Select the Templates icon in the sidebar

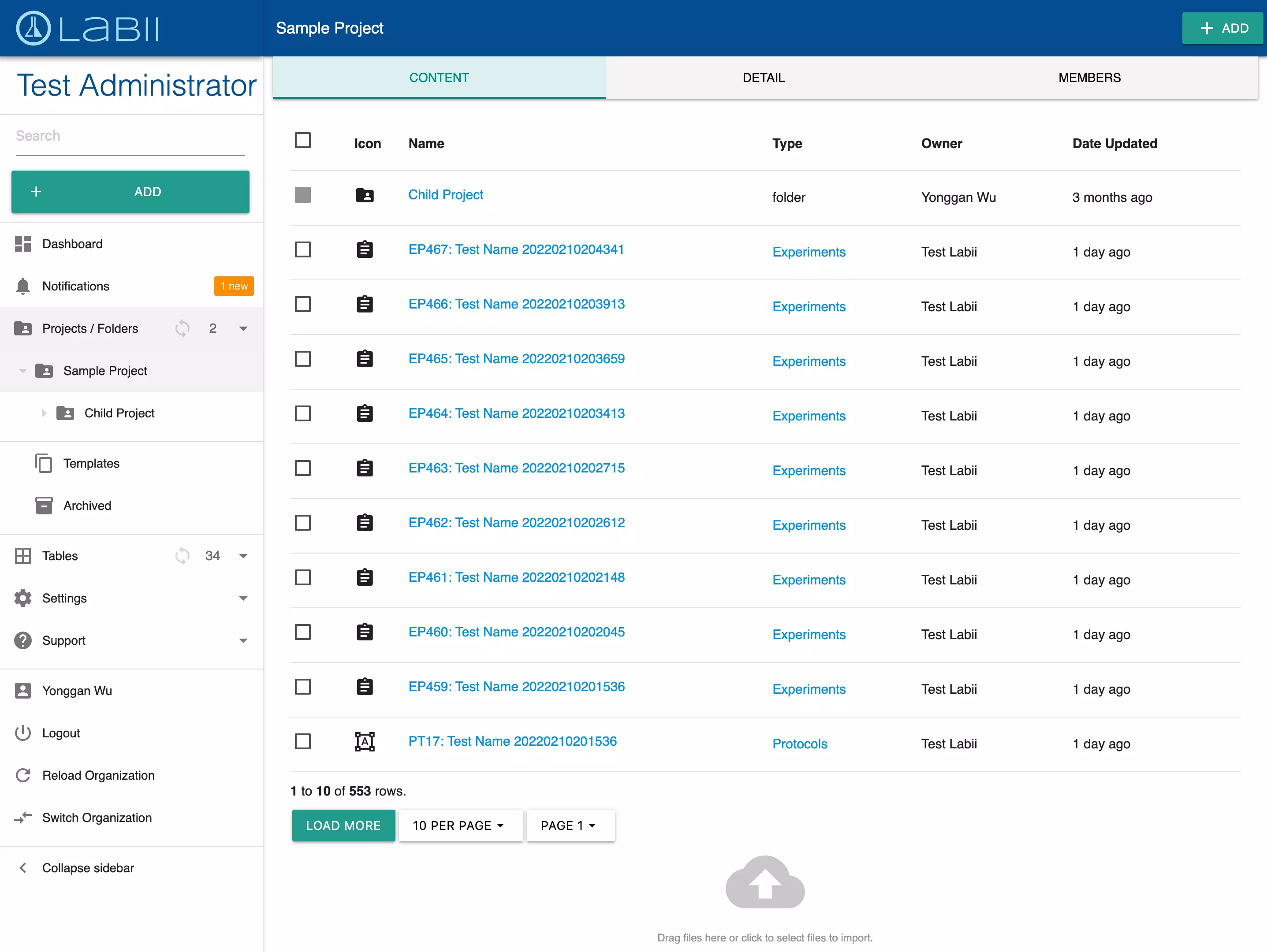pos(44,463)
